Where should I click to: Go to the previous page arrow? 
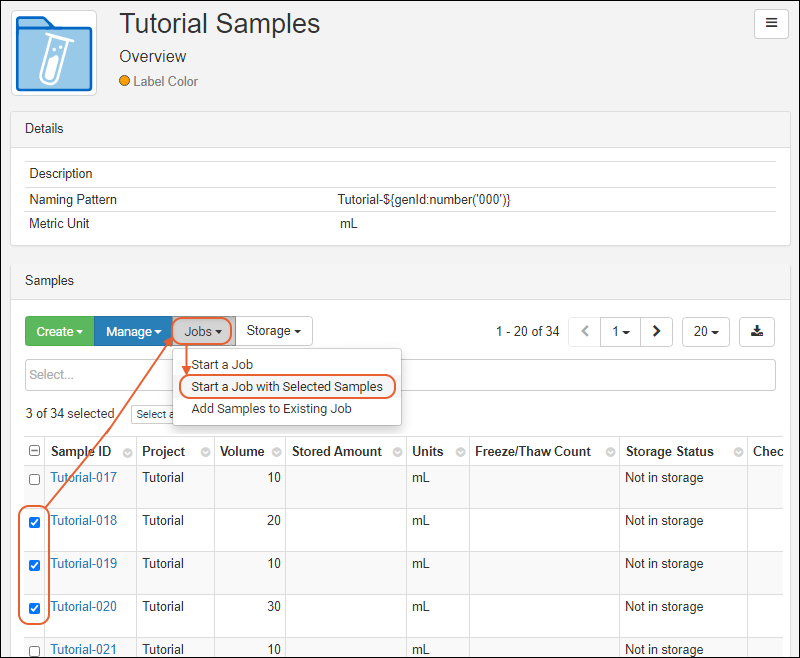coord(585,331)
